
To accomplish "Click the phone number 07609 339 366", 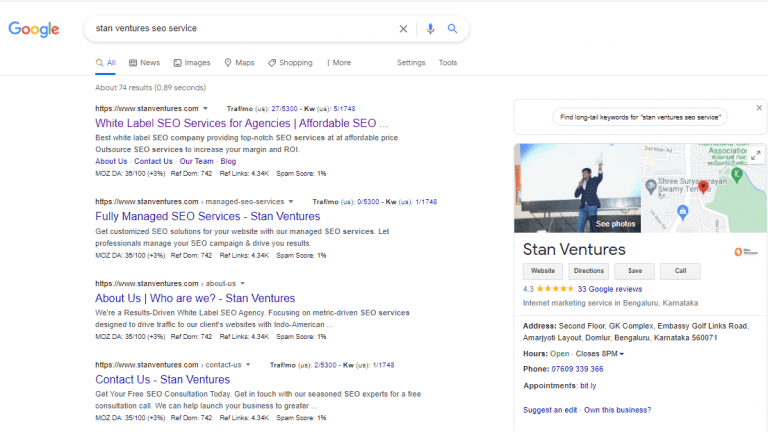I will (x=577, y=369).
